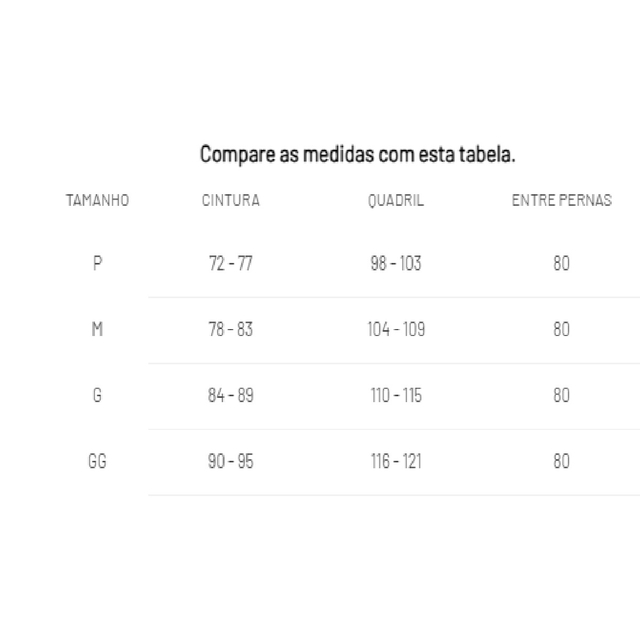Click inseam value 80 in M row
The height and width of the screenshot is (640, 640).
pyautogui.click(x=562, y=329)
